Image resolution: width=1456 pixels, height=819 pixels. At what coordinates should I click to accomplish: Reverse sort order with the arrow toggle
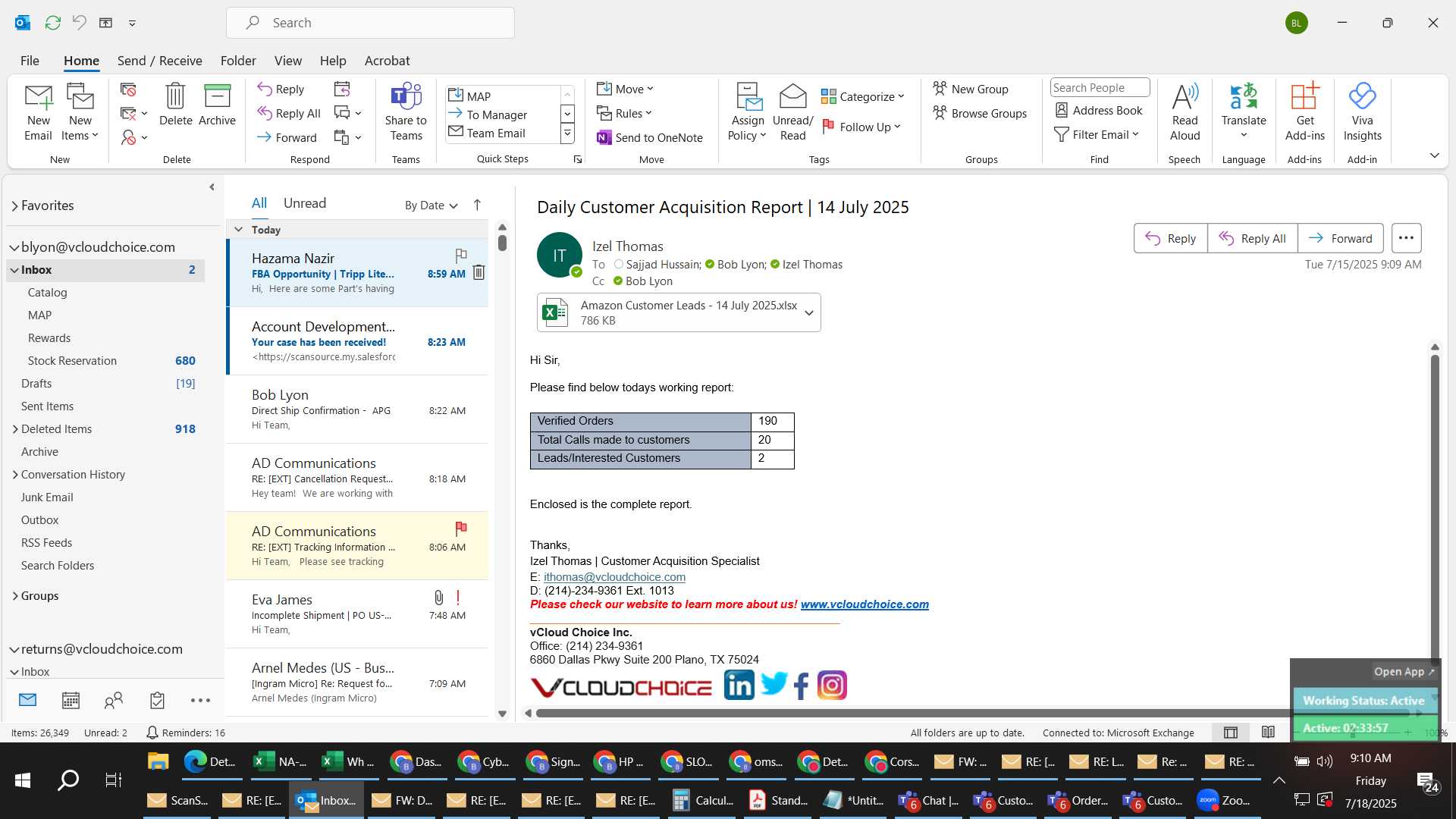point(477,205)
